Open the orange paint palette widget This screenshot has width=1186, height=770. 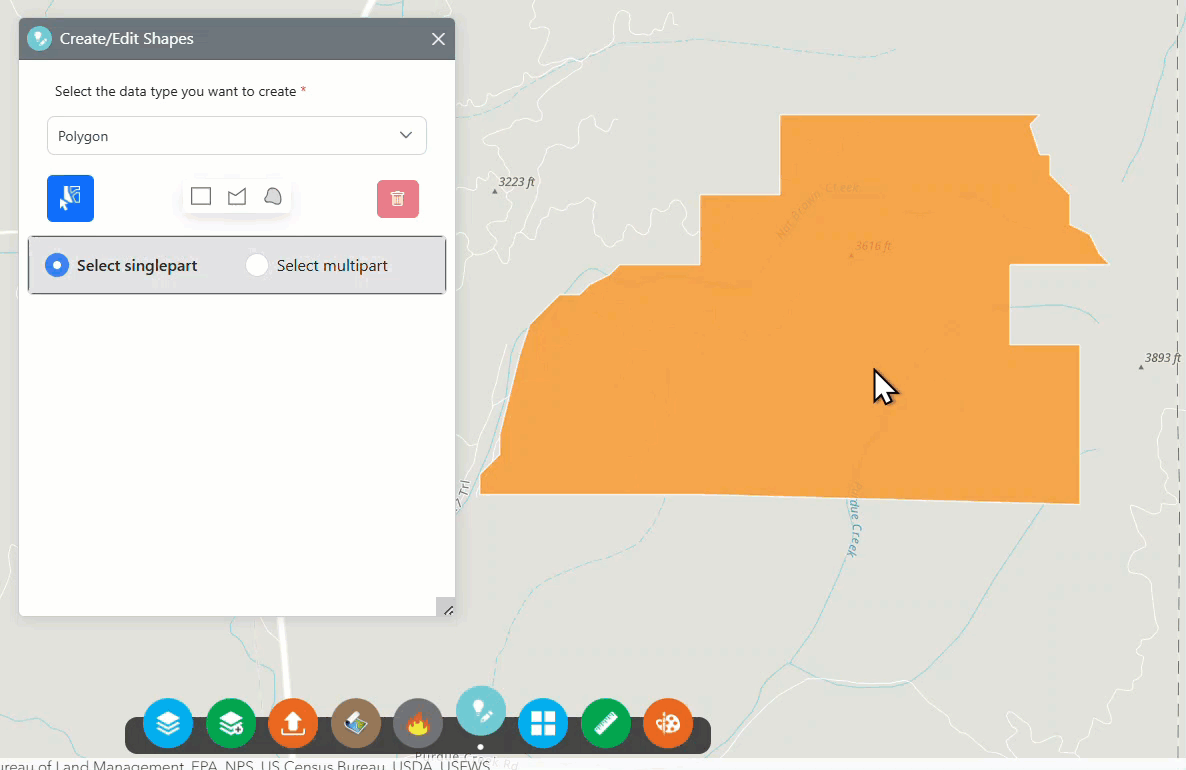click(668, 723)
